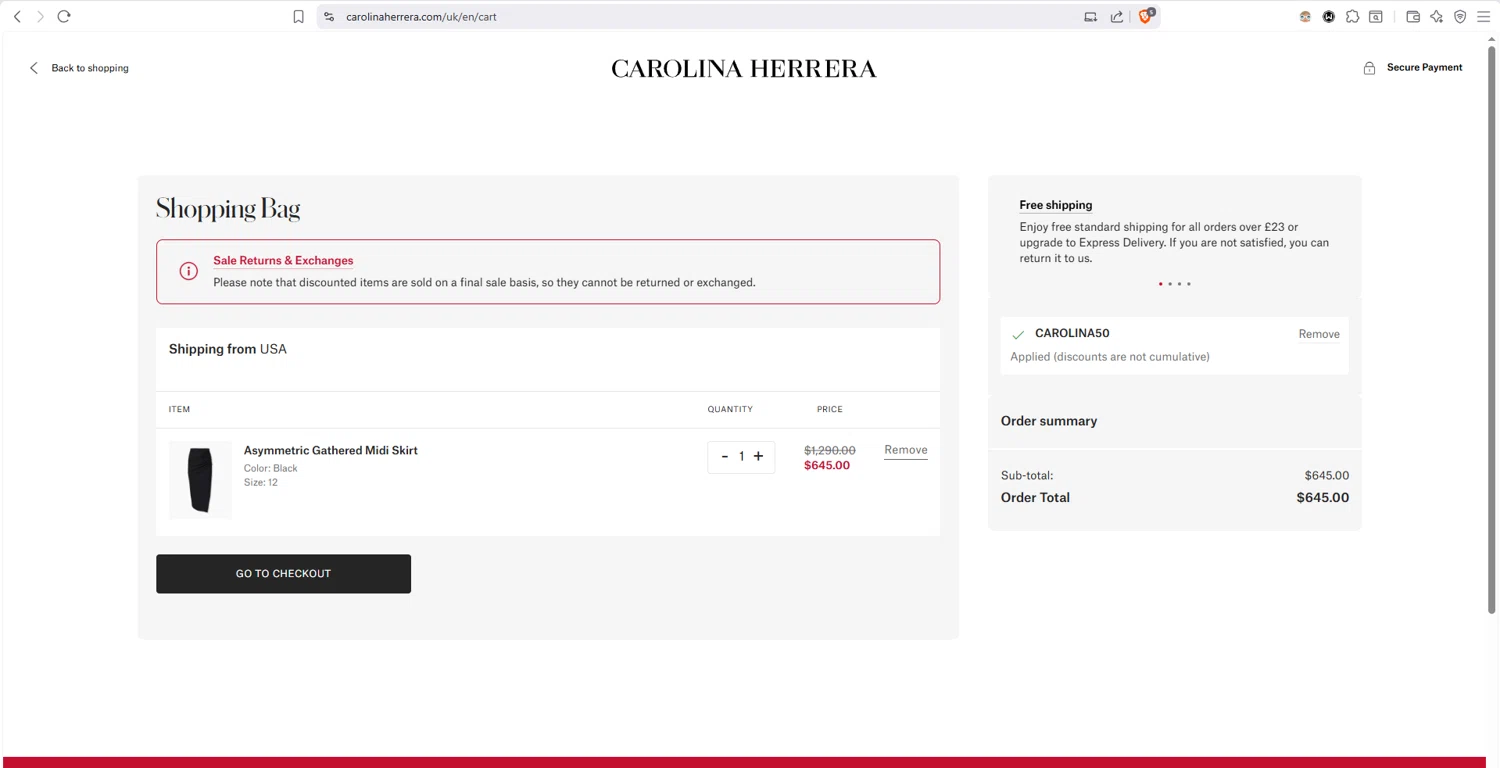Click the avatar face extension icon
The image size is (1500, 768).
[1305, 16]
